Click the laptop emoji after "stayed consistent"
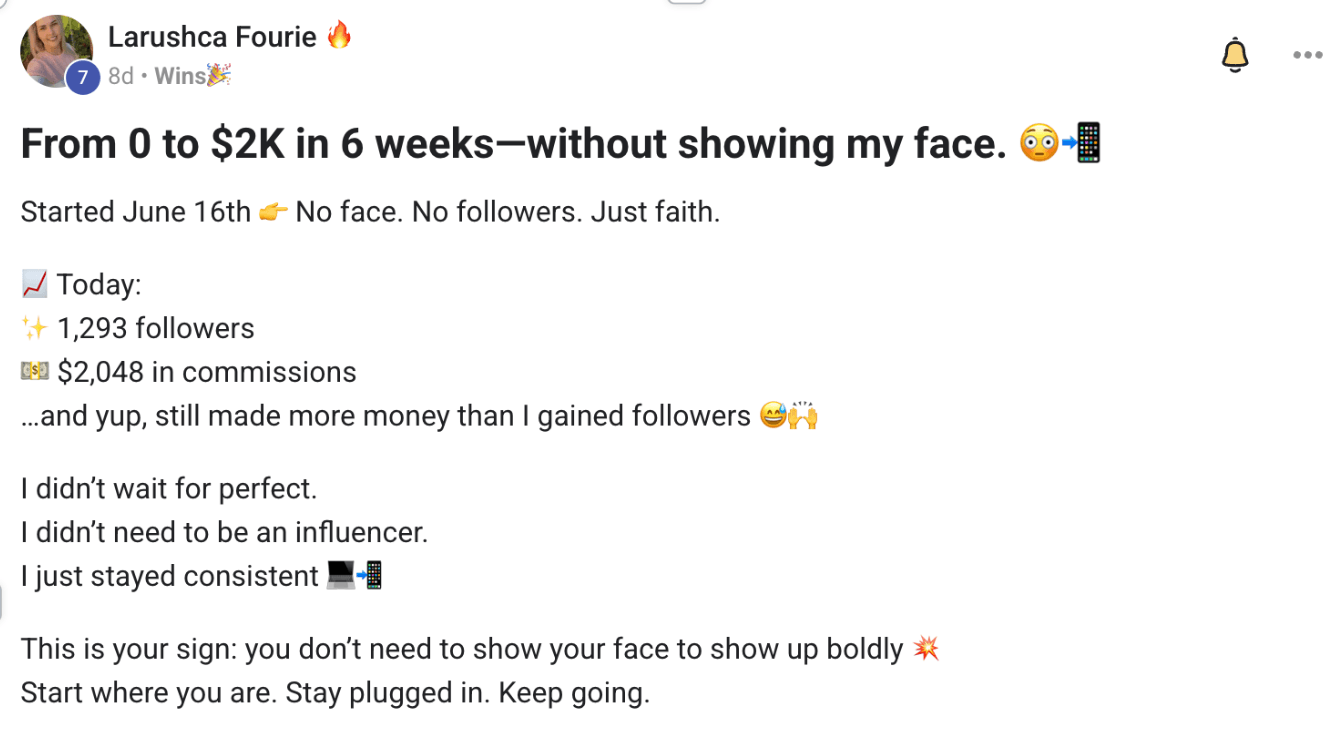Image resolution: width=1344 pixels, height=734 pixels. click(342, 576)
